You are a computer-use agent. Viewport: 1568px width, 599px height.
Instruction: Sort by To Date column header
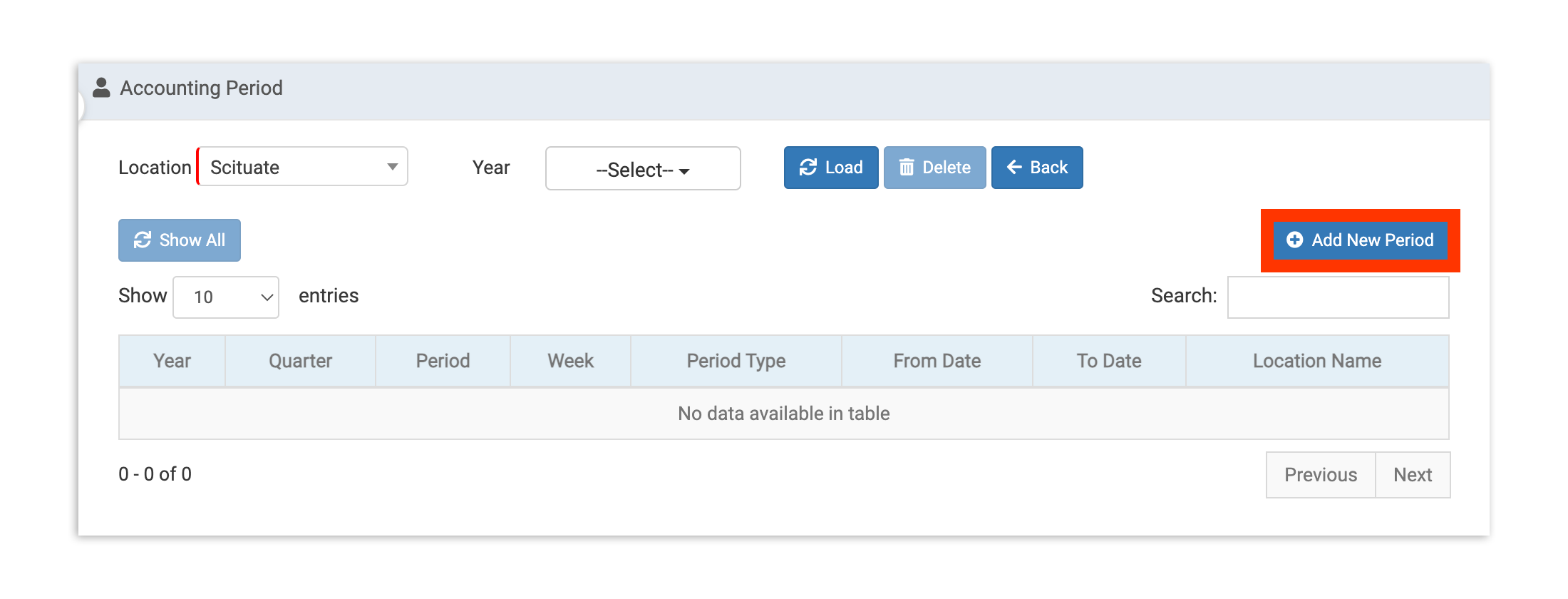[x=1108, y=361]
